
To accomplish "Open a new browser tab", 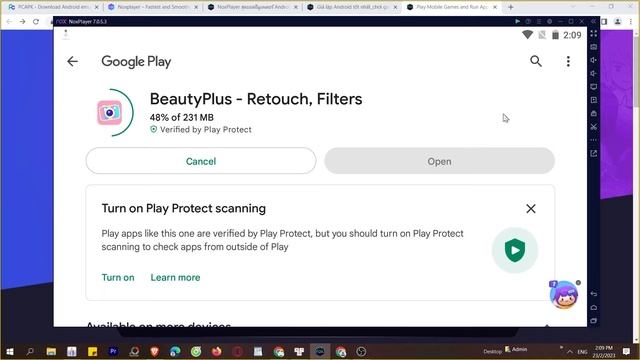I will point(511,7).
